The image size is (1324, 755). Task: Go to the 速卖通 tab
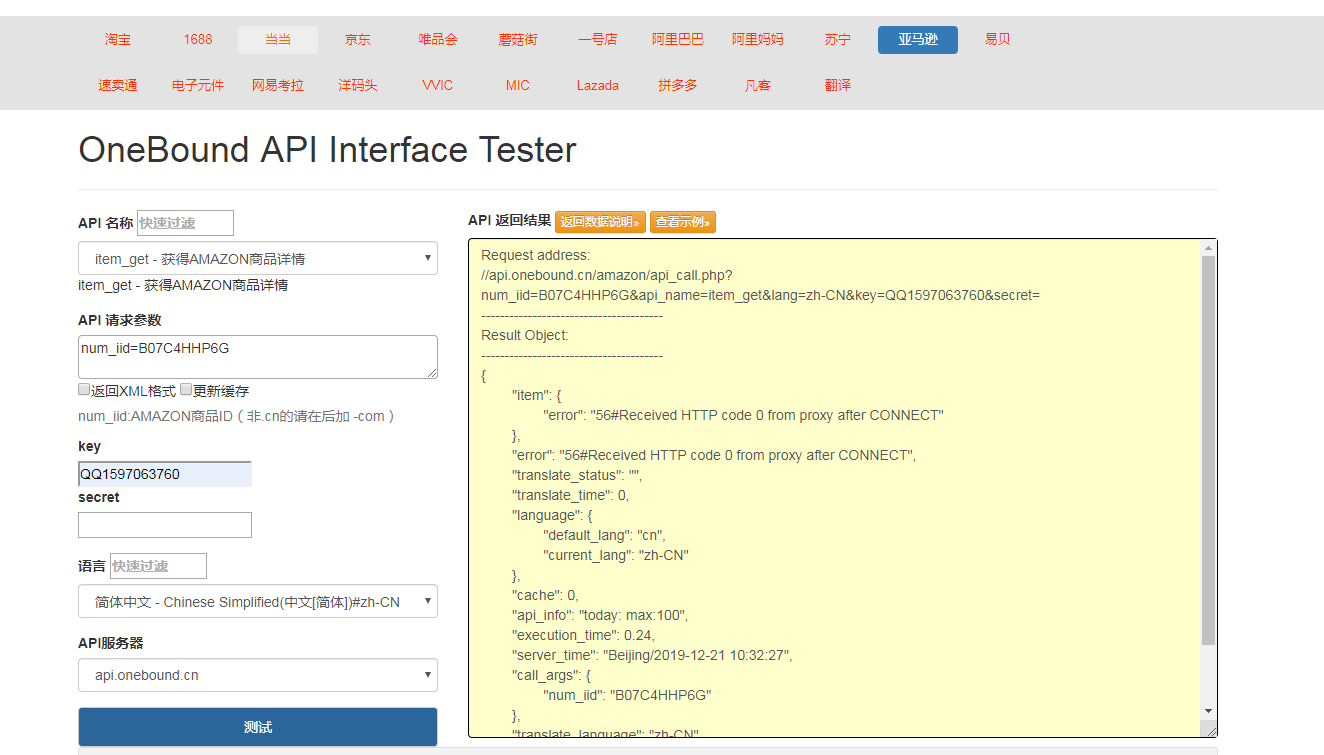(118, 86)
